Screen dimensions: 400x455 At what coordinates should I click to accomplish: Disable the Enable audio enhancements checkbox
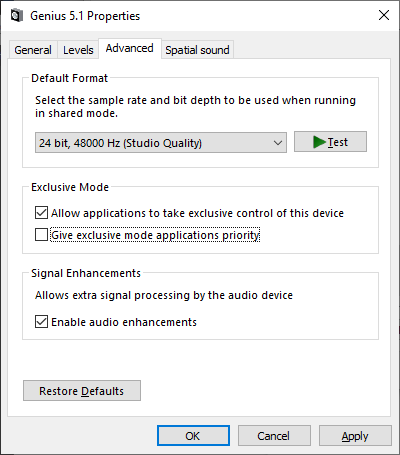click(41, 322)
